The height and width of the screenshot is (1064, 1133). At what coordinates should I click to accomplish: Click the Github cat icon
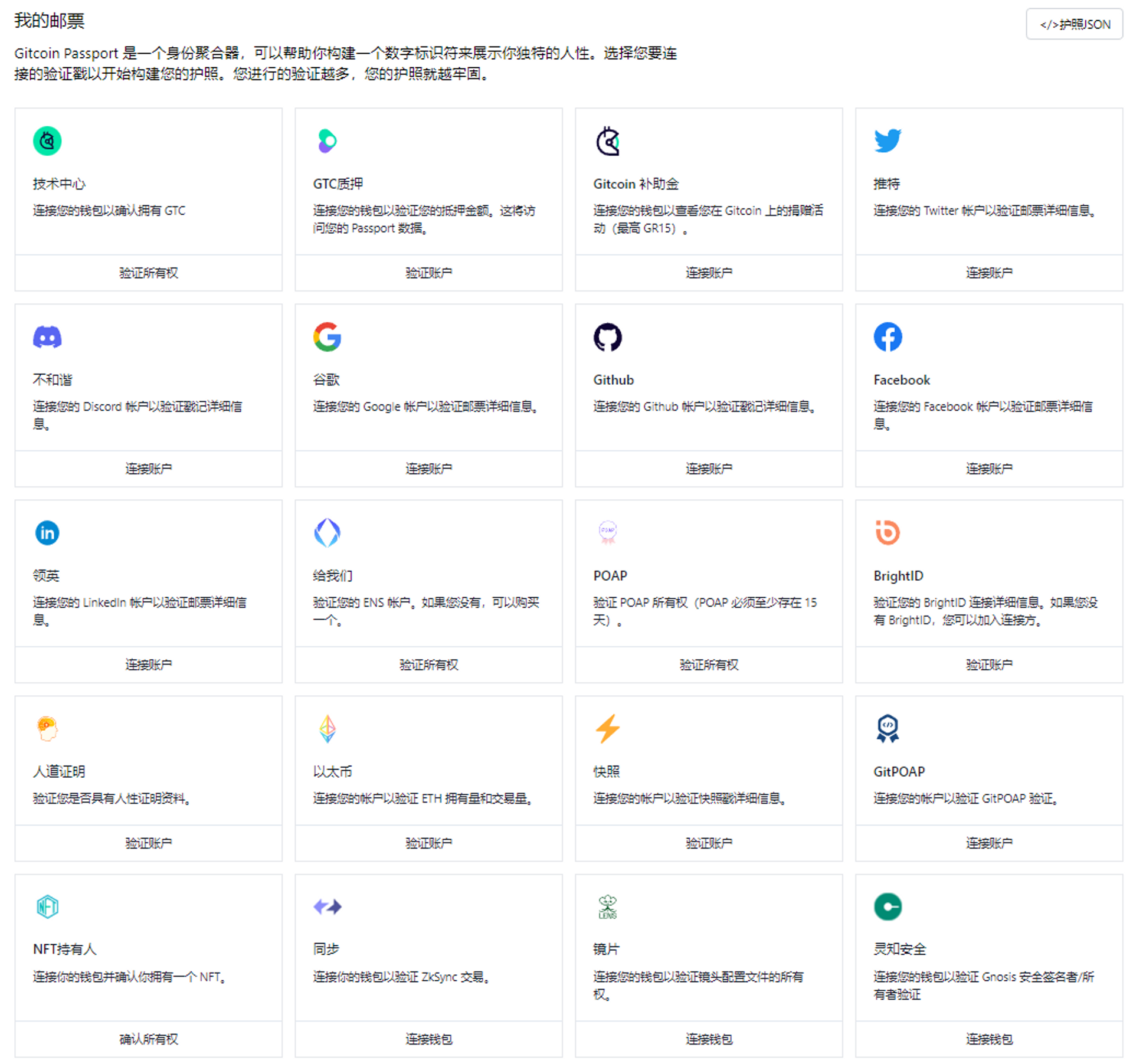tap(607, 336)
